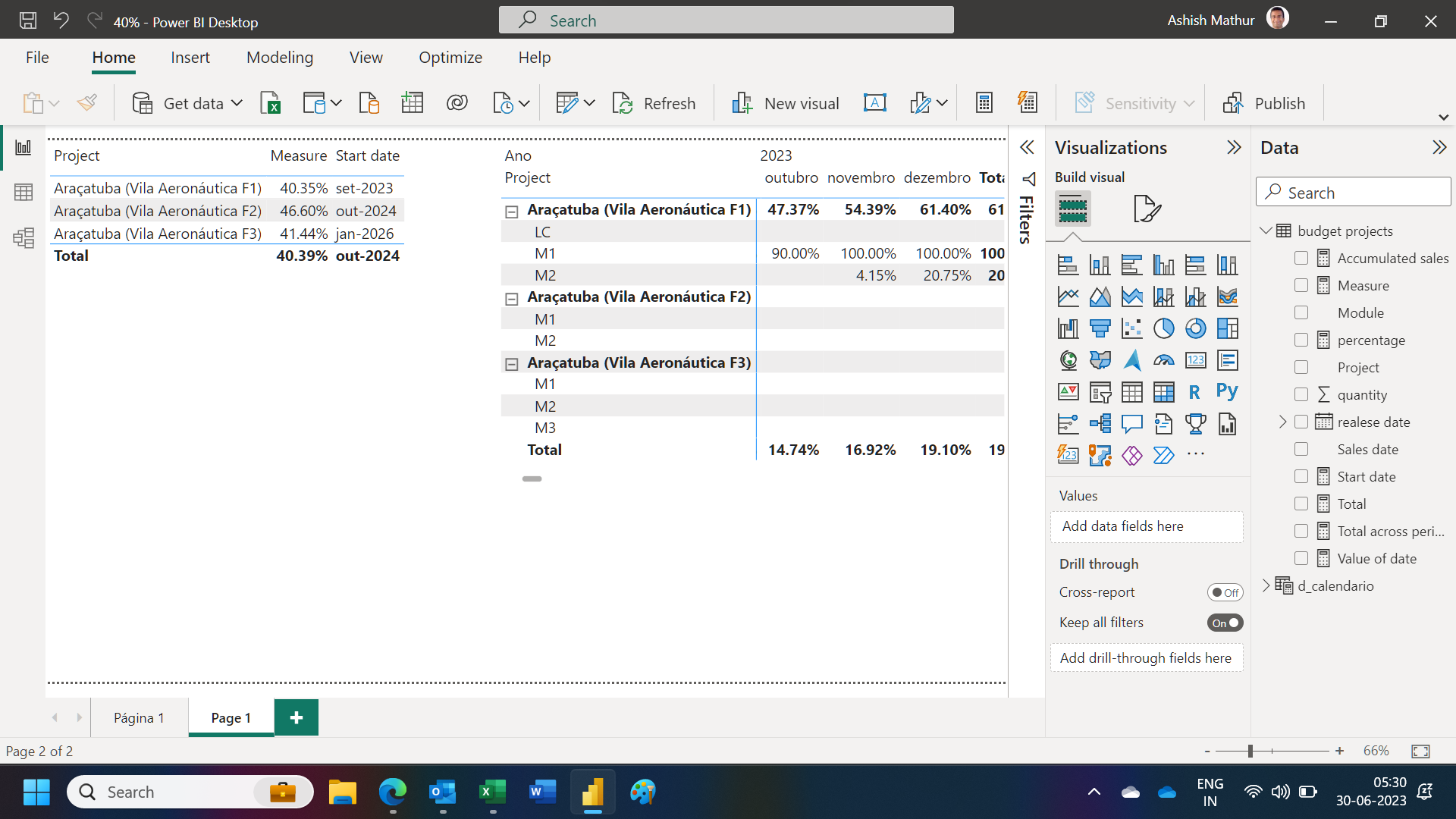Open the Insert ribbon tab
Image resolution: width=1456 pixels, height=819 pixels.
(x=190, y=58)
